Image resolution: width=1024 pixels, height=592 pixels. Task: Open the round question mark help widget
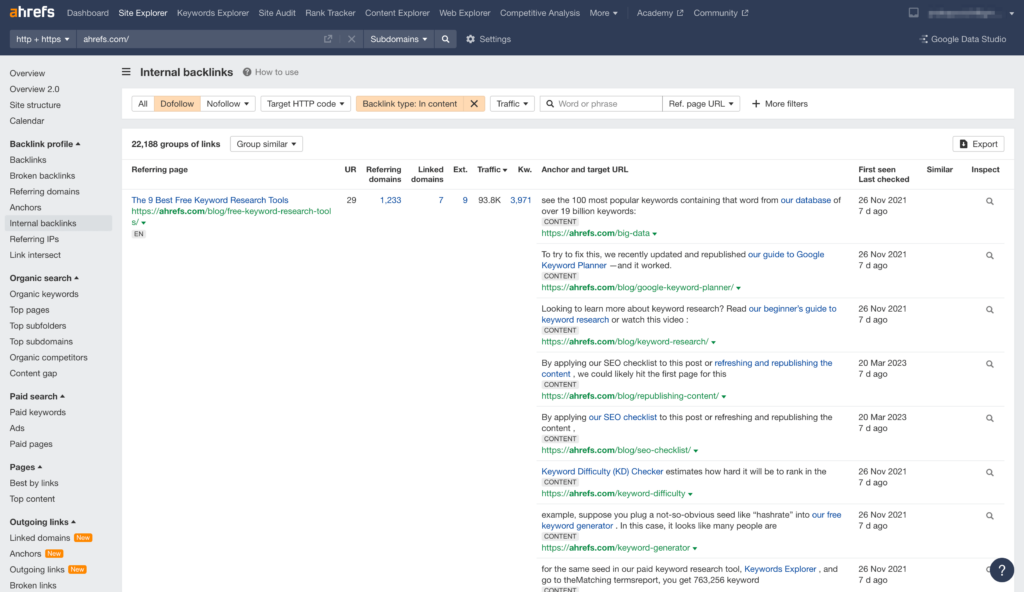1001,570
